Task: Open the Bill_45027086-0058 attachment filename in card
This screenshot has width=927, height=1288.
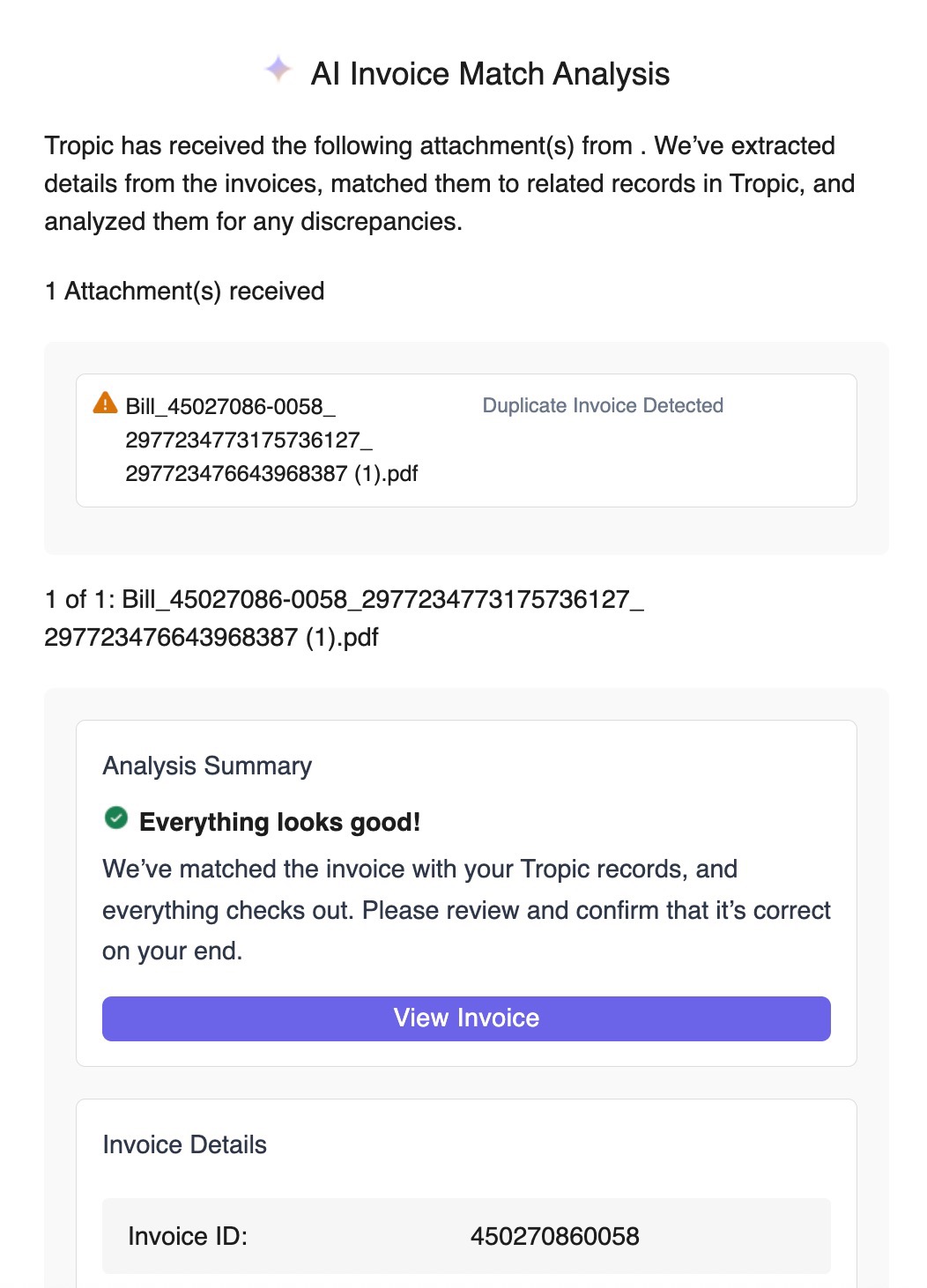Action: coord(231,406)
